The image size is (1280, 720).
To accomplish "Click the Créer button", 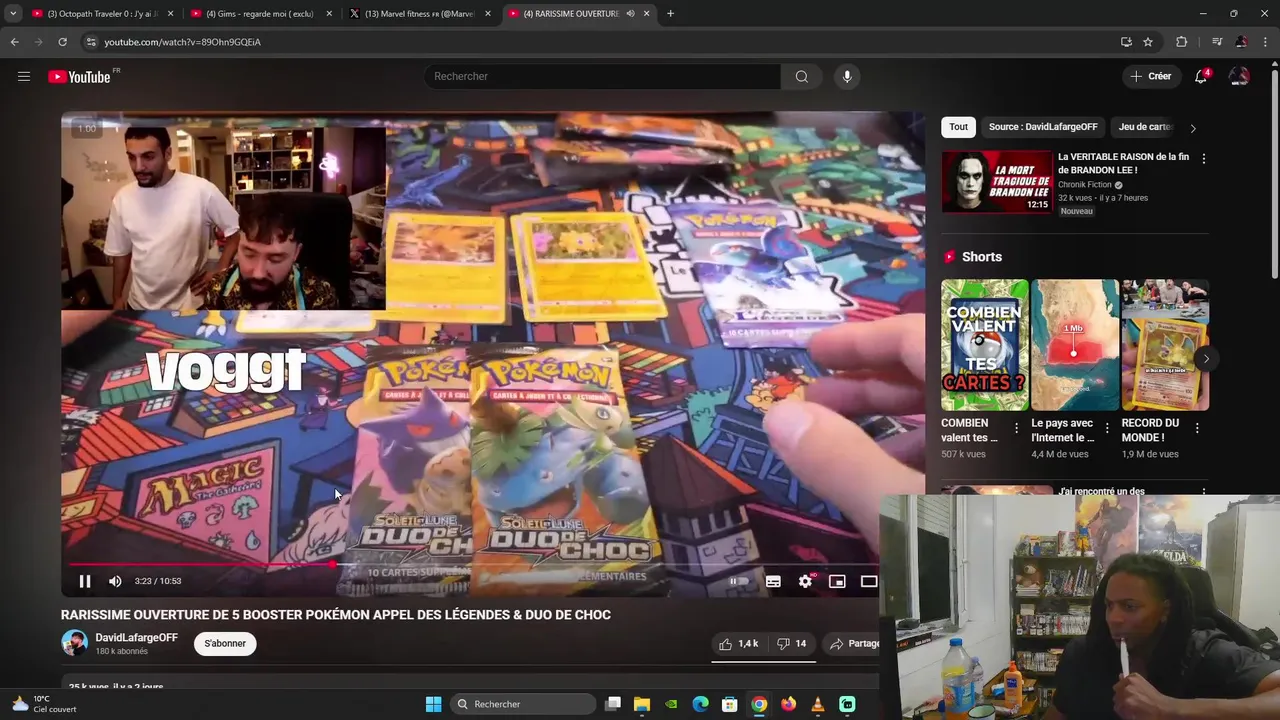I will [1151, 76].
